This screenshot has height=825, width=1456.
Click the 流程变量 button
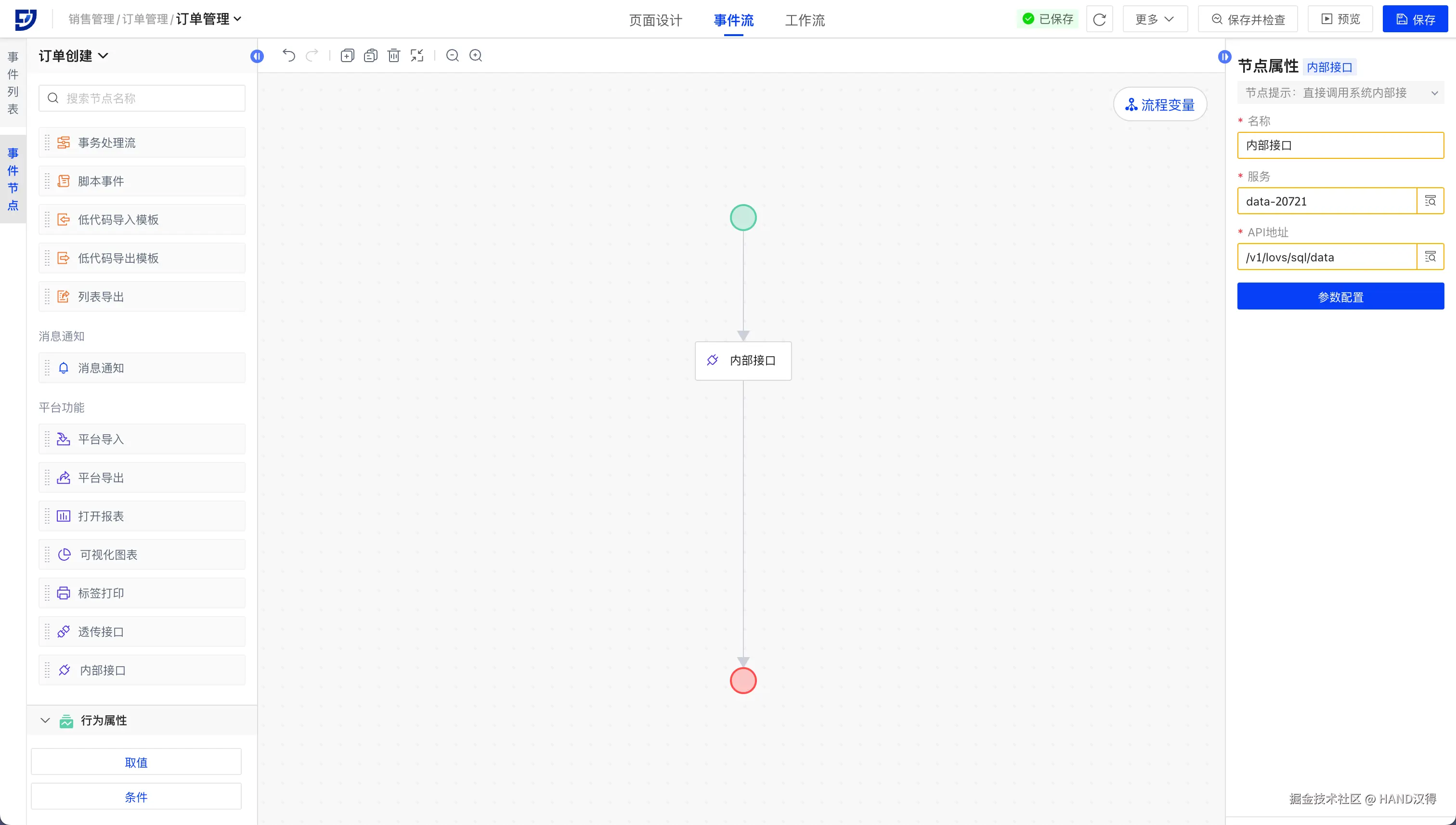(1159, 105)
